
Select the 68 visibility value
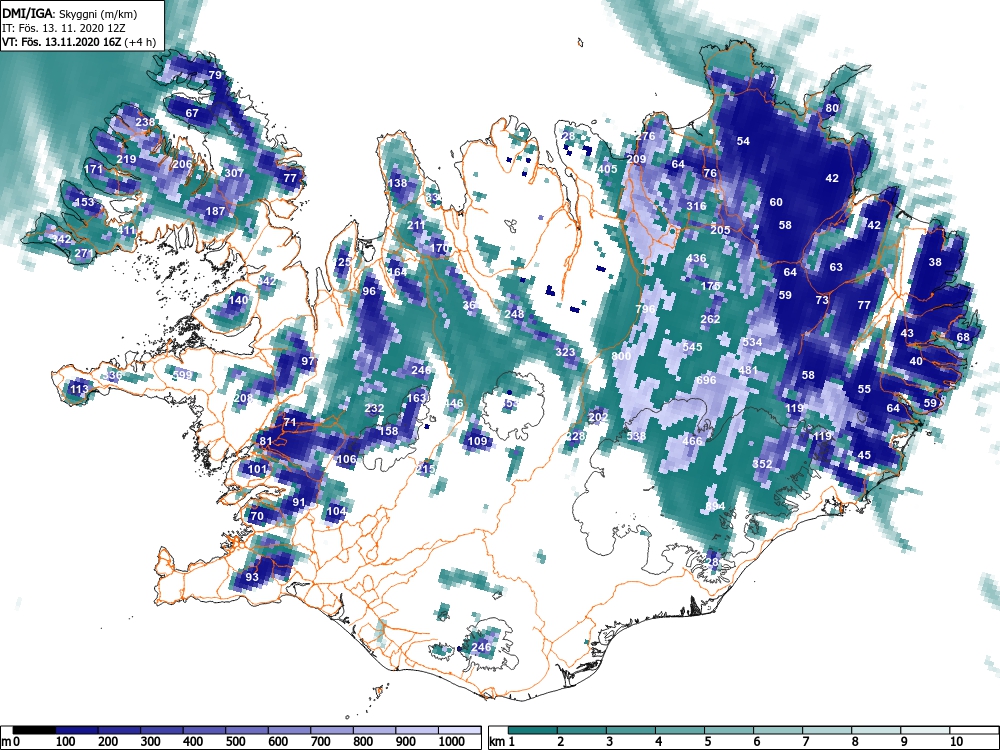tap(963, 338)
